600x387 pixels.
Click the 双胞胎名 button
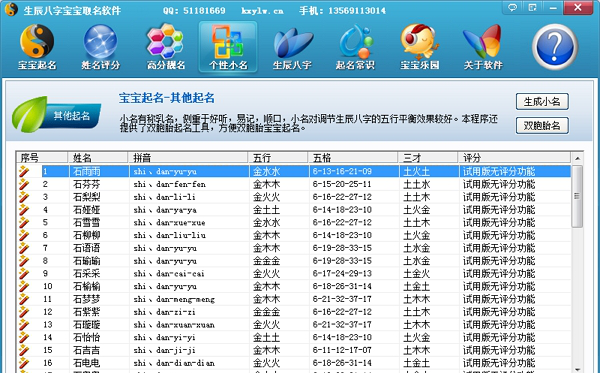[542, 126]
